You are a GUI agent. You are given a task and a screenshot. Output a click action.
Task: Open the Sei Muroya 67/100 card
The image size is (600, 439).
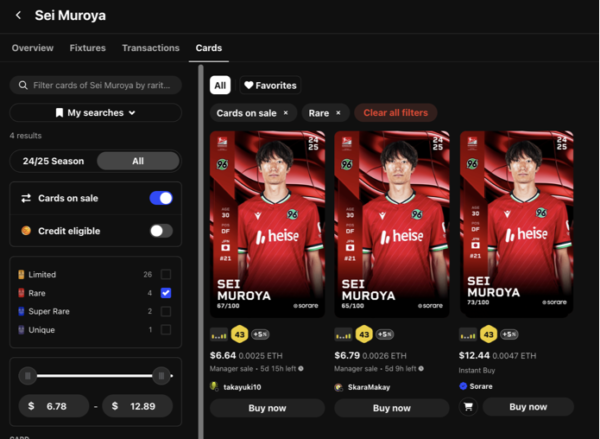pos(267,224)
